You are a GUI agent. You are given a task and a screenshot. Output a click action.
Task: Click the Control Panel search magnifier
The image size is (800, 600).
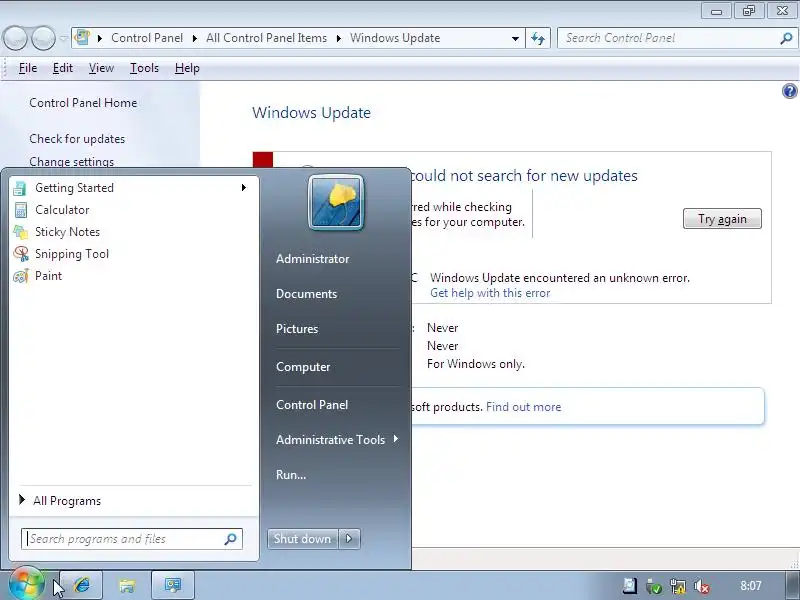pos(786,38)
